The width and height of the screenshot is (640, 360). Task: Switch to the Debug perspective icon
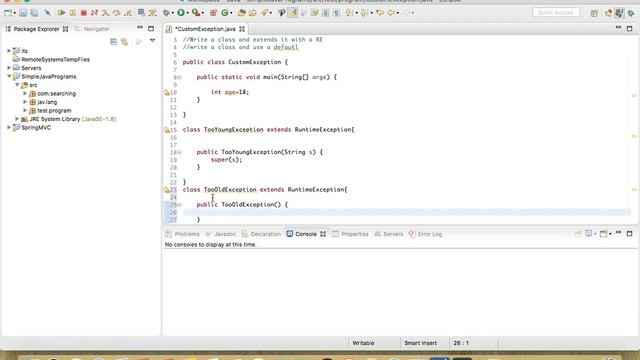[x=631, y=13]
